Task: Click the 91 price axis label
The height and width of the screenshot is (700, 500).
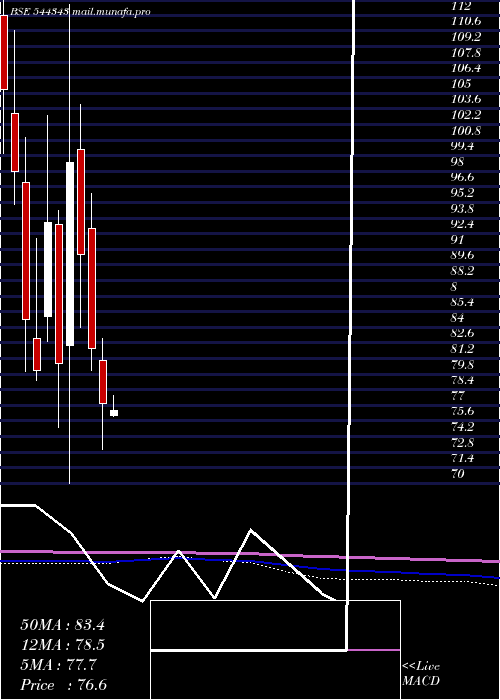Action: point(458,240)
